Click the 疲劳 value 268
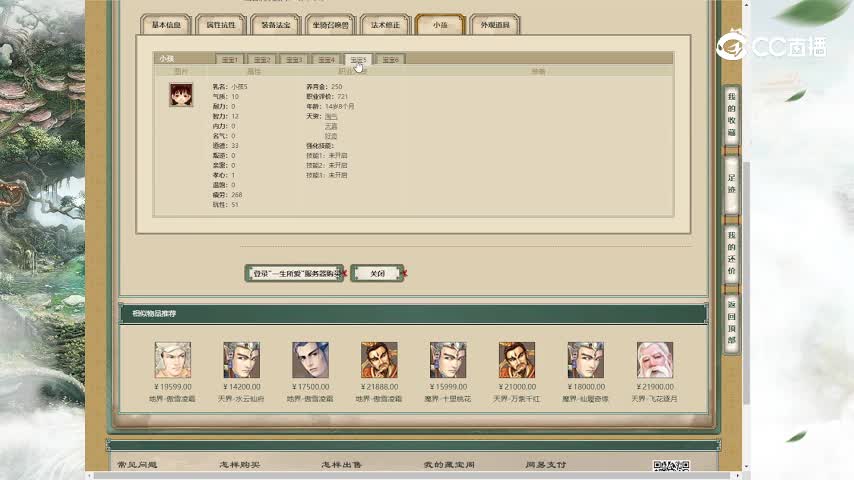This screenshot has height=480, width=854. (236, 195)
